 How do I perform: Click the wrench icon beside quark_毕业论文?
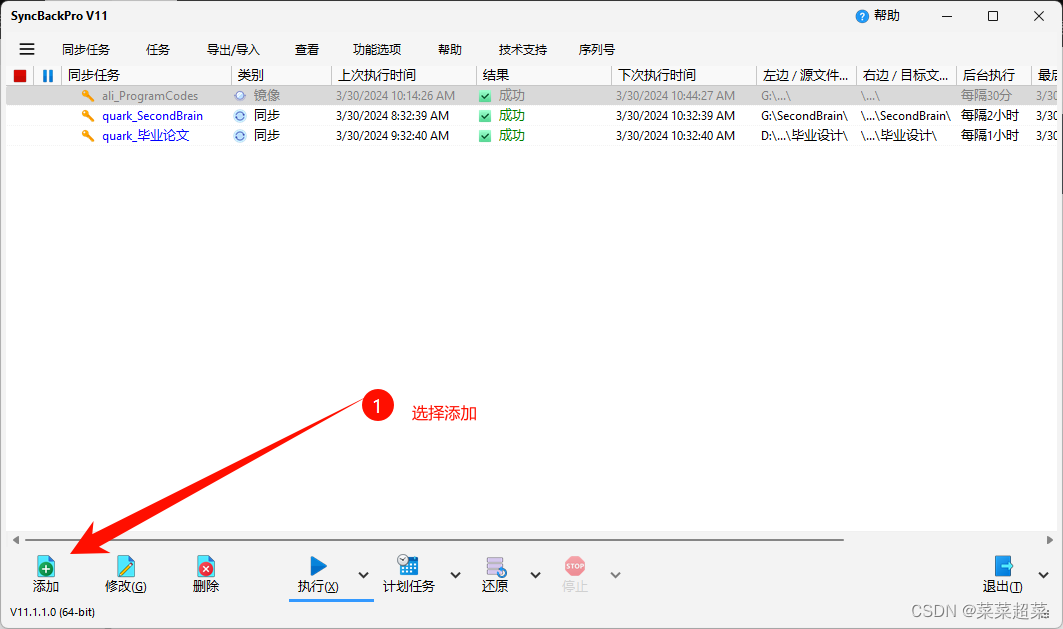(87, 136)
